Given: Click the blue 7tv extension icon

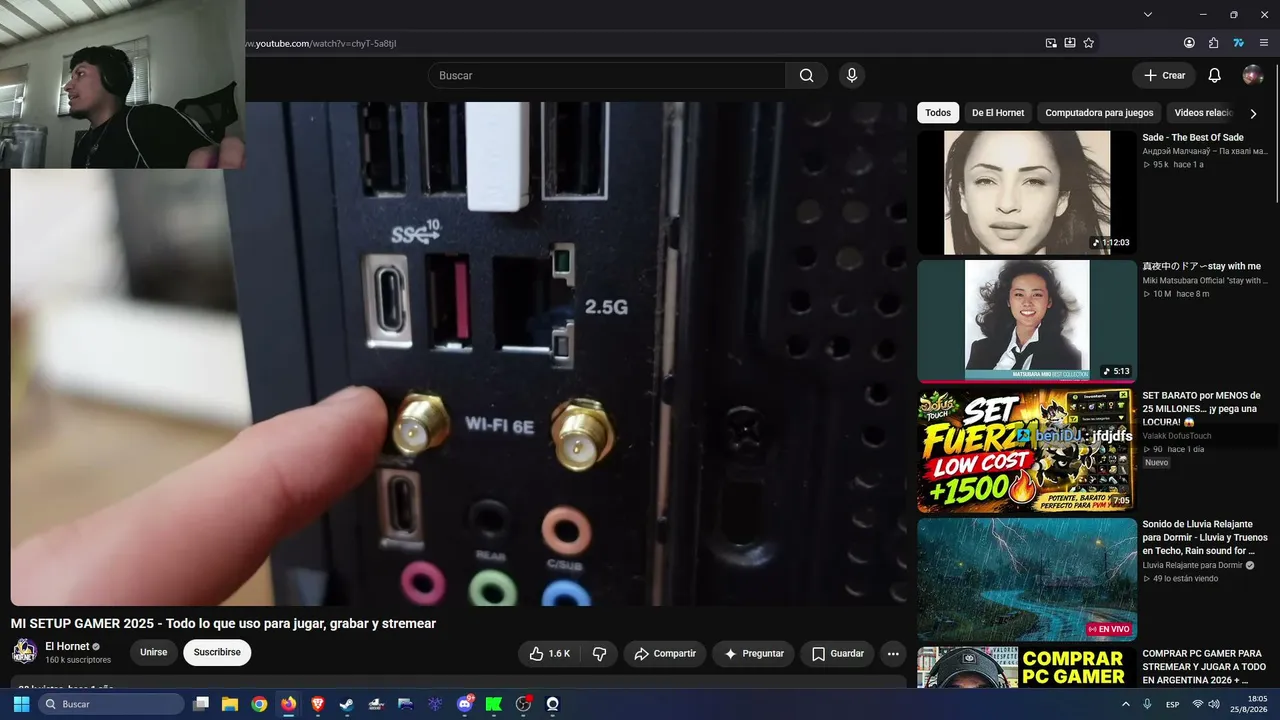Looking at the screenshot, I should point(1238,43).
